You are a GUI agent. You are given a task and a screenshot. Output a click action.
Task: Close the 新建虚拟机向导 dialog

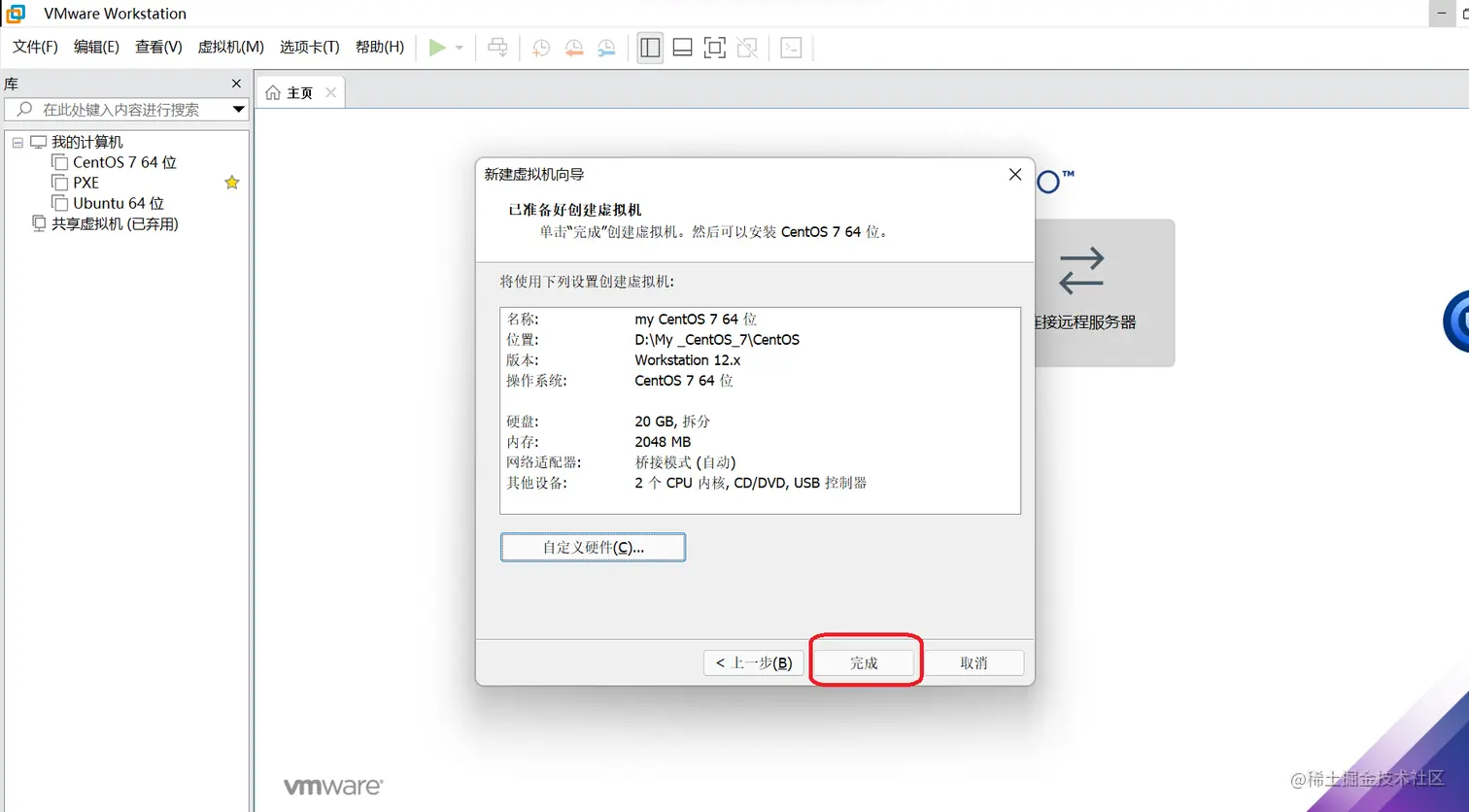point(1015,174)
